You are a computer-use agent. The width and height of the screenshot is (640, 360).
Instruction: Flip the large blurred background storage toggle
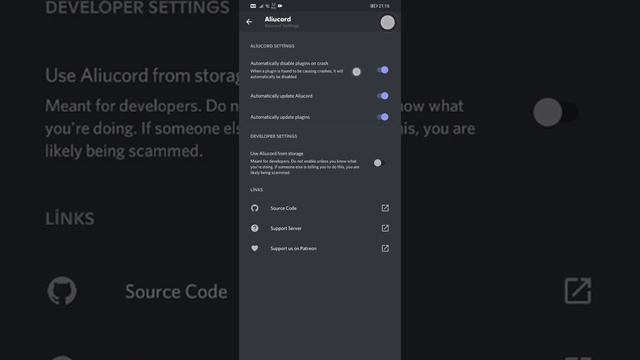[555, 112]
